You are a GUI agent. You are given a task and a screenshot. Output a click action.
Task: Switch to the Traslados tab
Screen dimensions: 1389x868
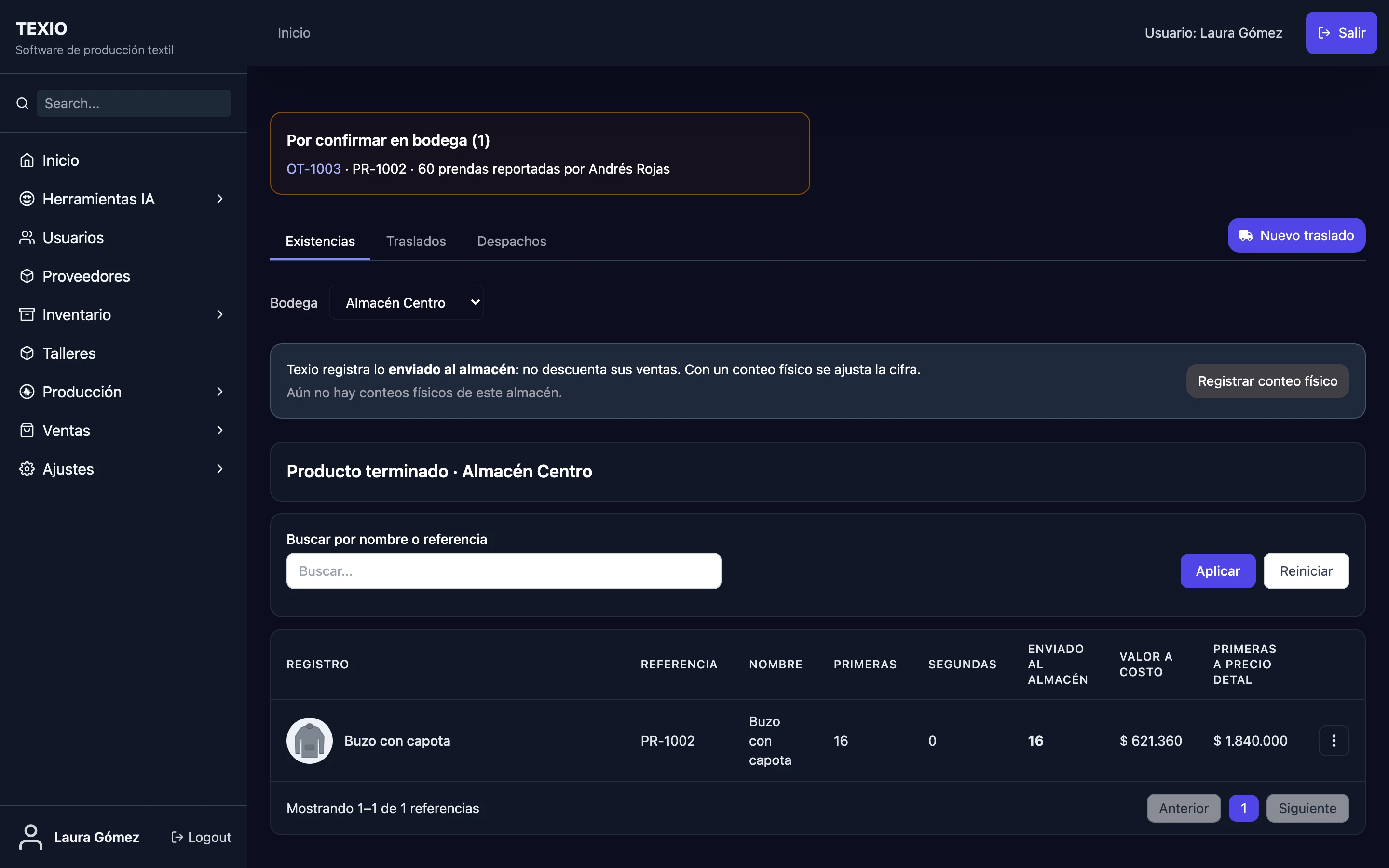416,241
